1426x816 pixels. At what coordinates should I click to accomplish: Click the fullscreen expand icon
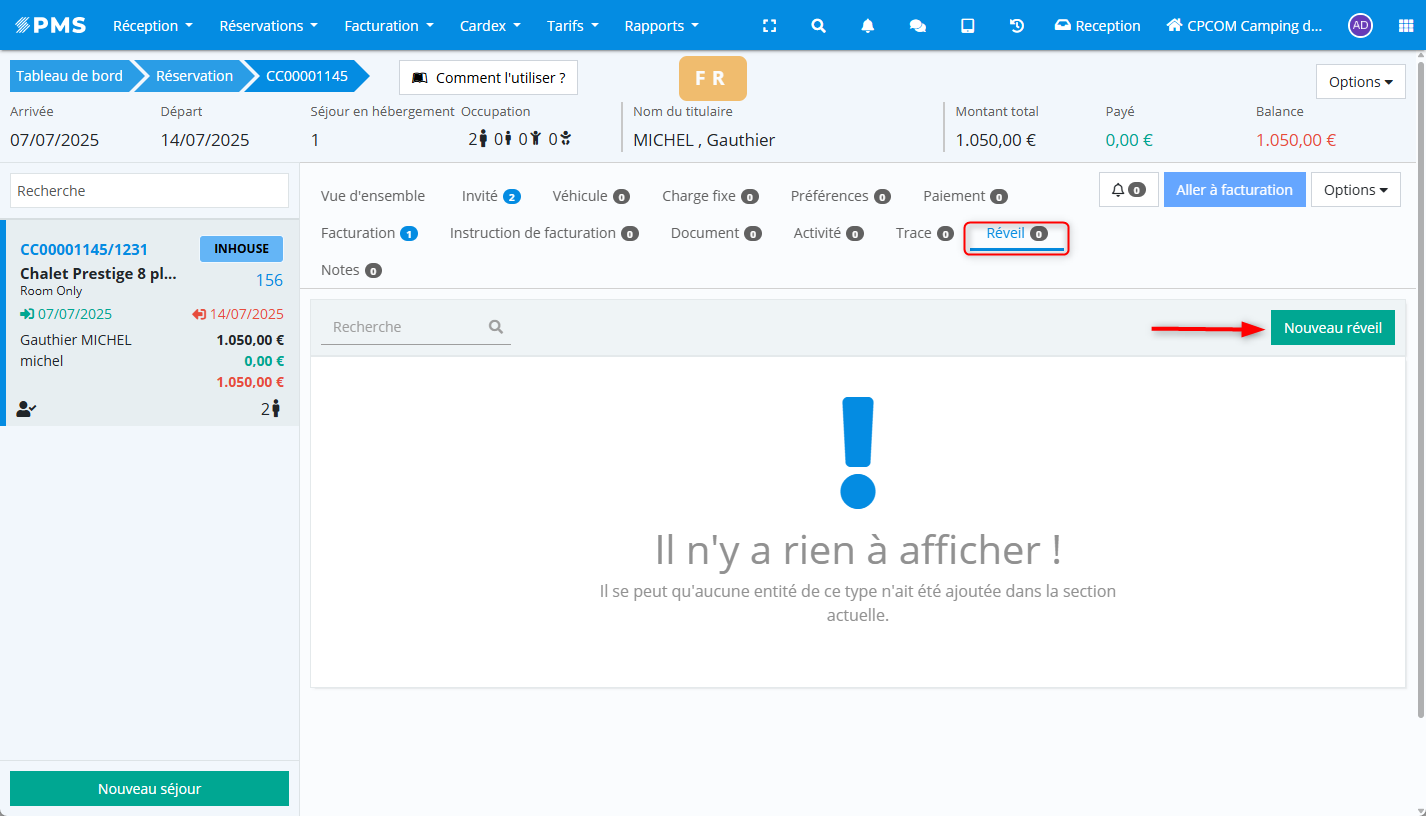769,26
